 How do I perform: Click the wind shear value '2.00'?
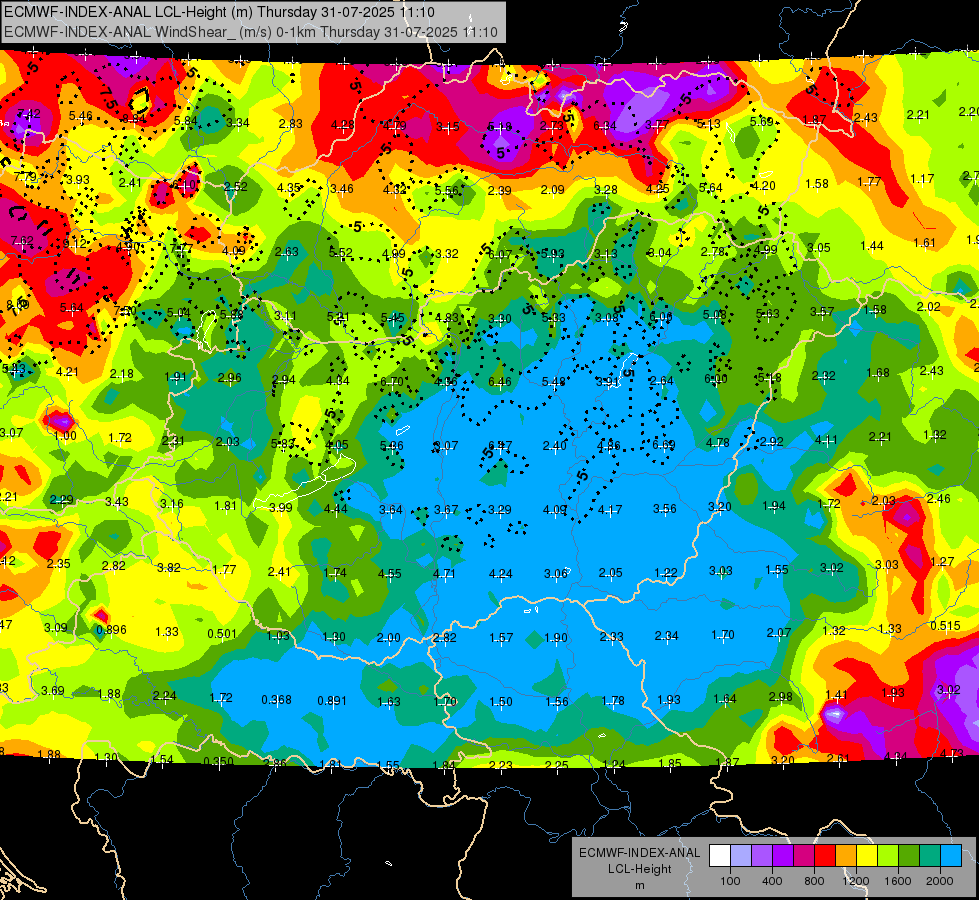point(388,638)
